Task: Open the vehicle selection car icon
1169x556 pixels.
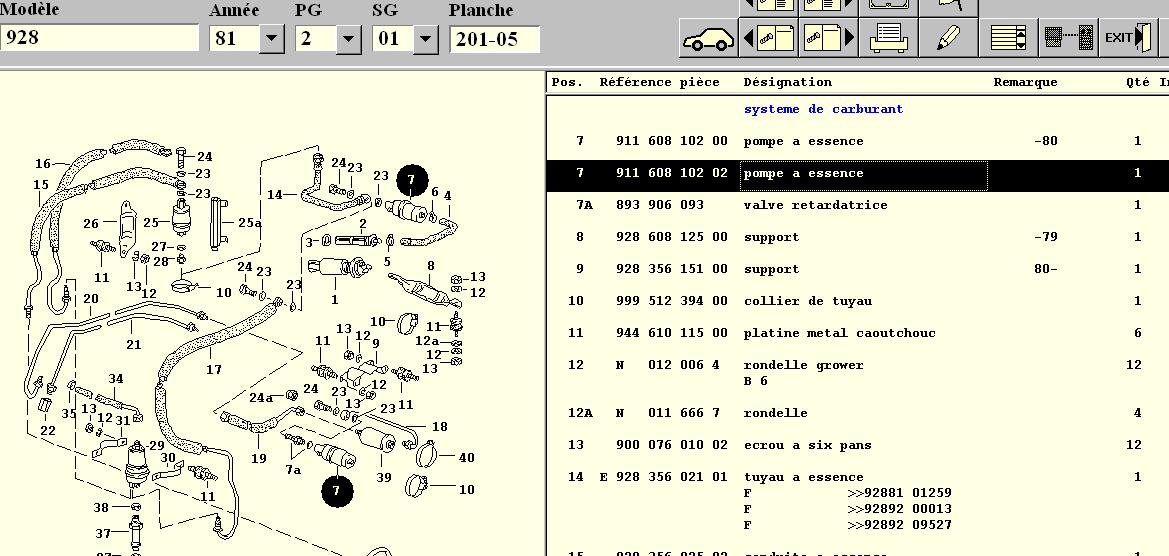Action: (x=708, y=37)
